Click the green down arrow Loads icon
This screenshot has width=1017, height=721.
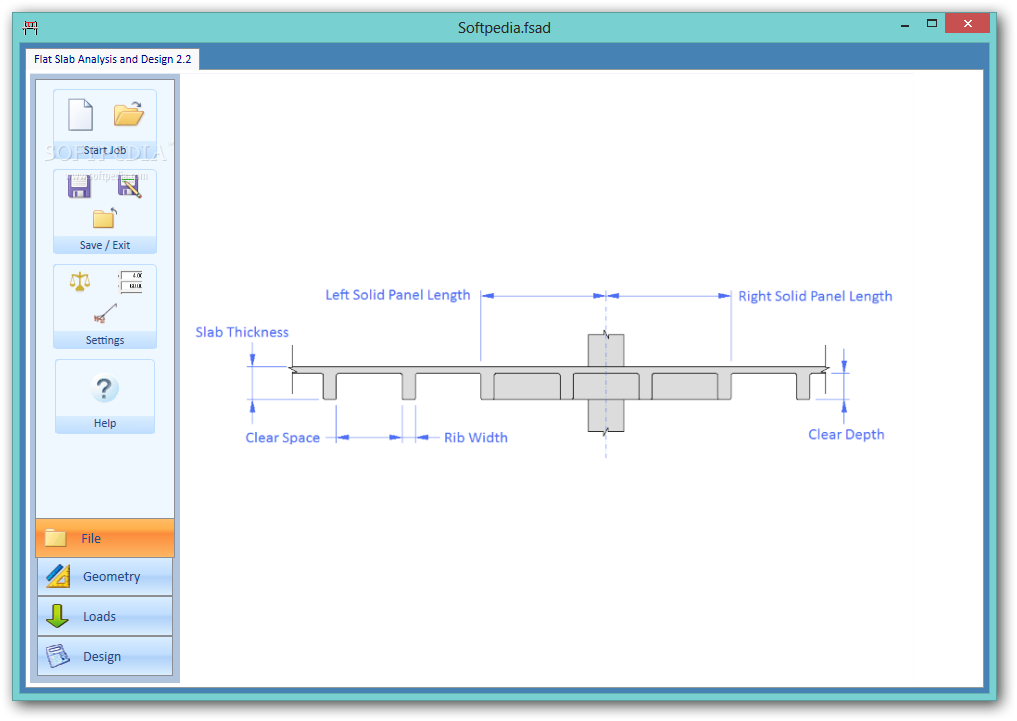click(x=57, y=616)
